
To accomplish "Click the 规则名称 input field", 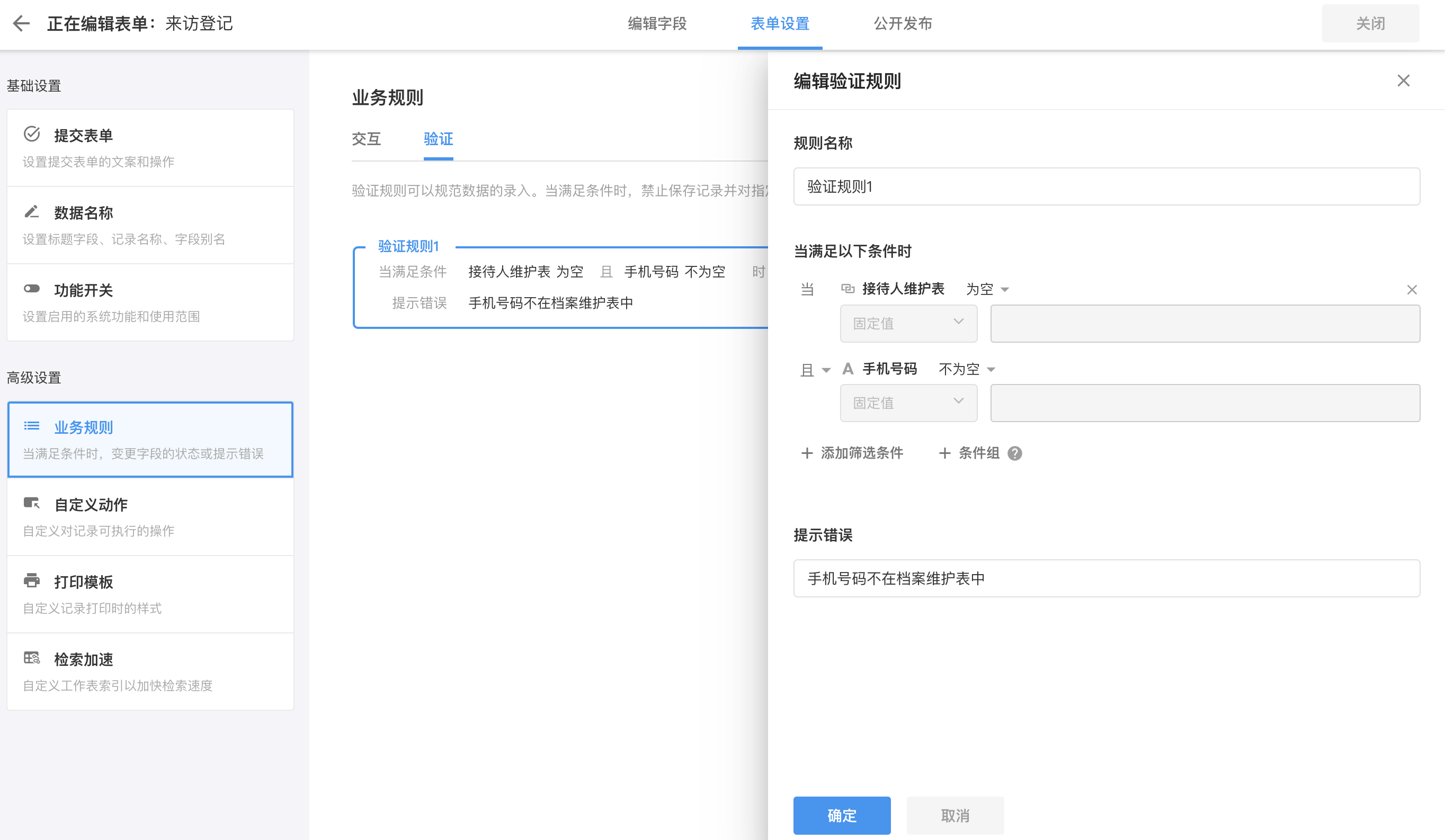I will 1106,186.
